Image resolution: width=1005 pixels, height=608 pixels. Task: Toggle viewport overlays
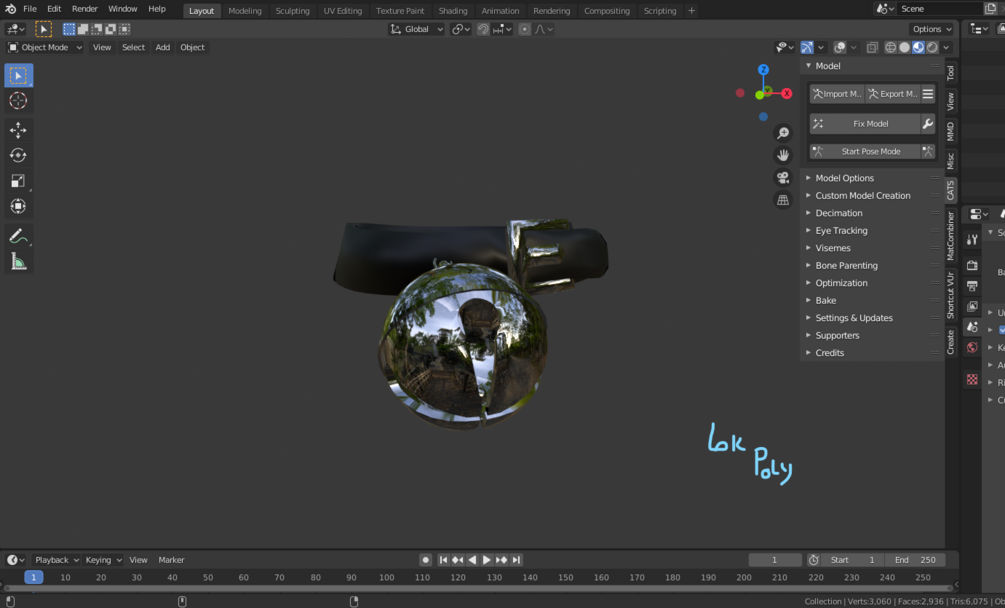click(x=839, y=47)
